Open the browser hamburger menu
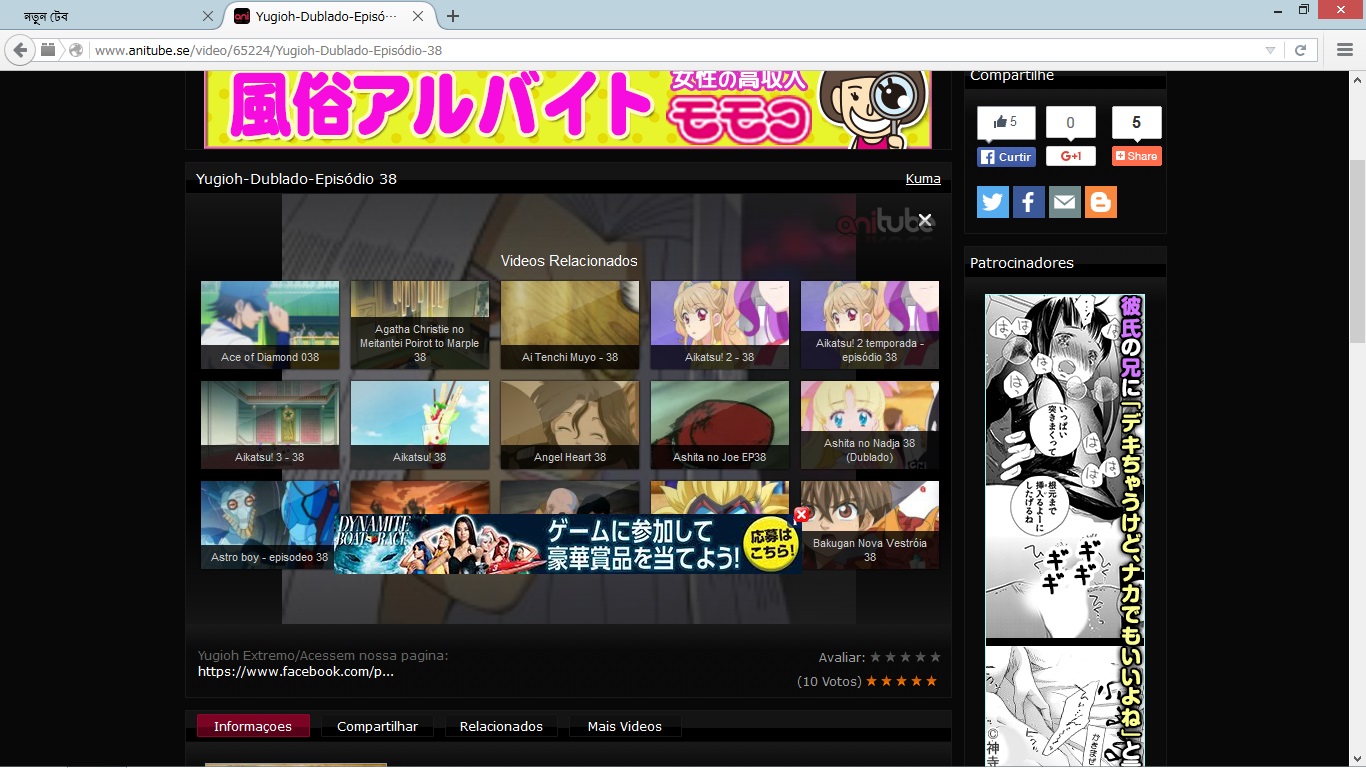This screenshot has width=1366, height=768. 1344,50
